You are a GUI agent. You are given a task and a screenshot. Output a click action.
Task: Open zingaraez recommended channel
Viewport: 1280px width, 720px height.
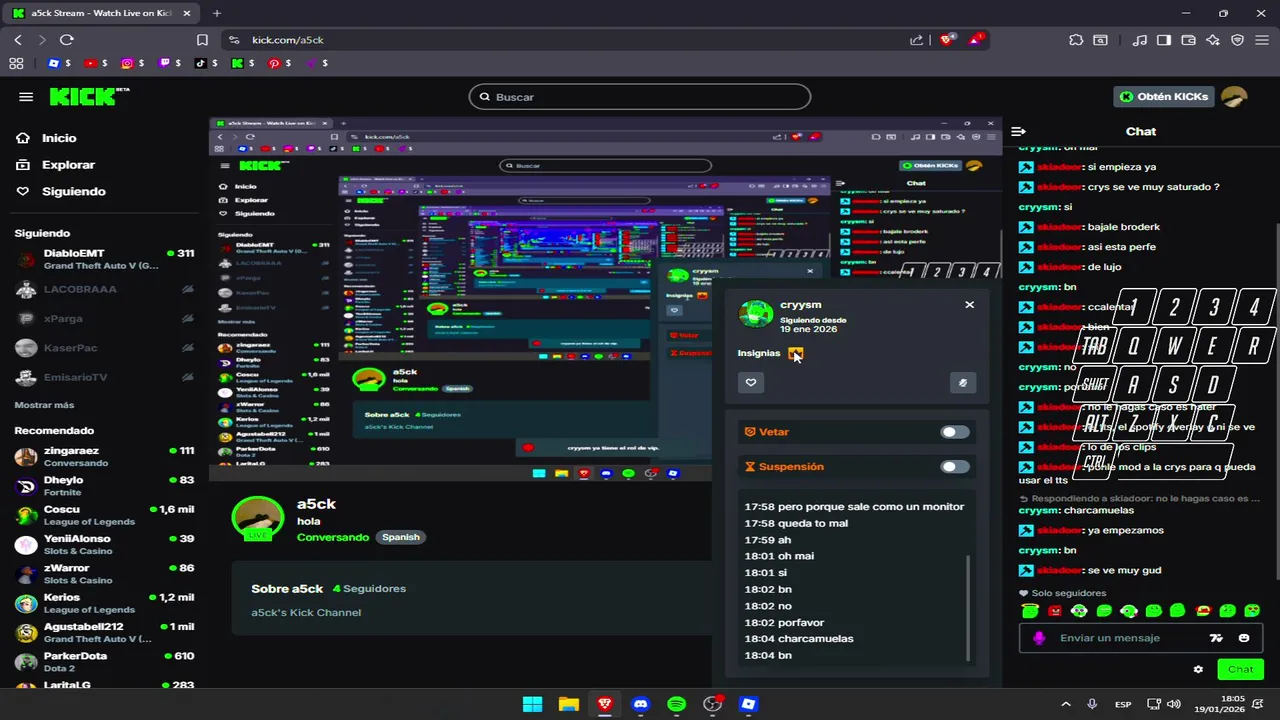click(x=104, y=457)
